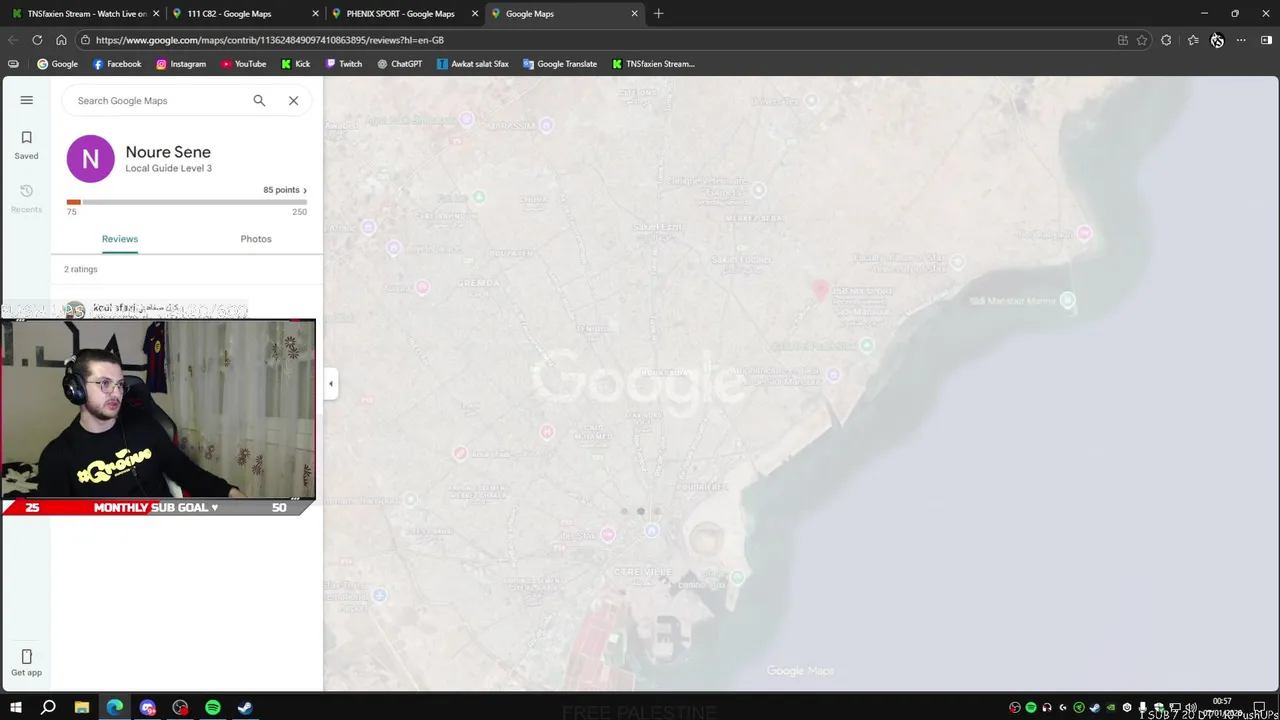
Task: Bookmark this page with star icon
Action: (x=1142, y=40)
